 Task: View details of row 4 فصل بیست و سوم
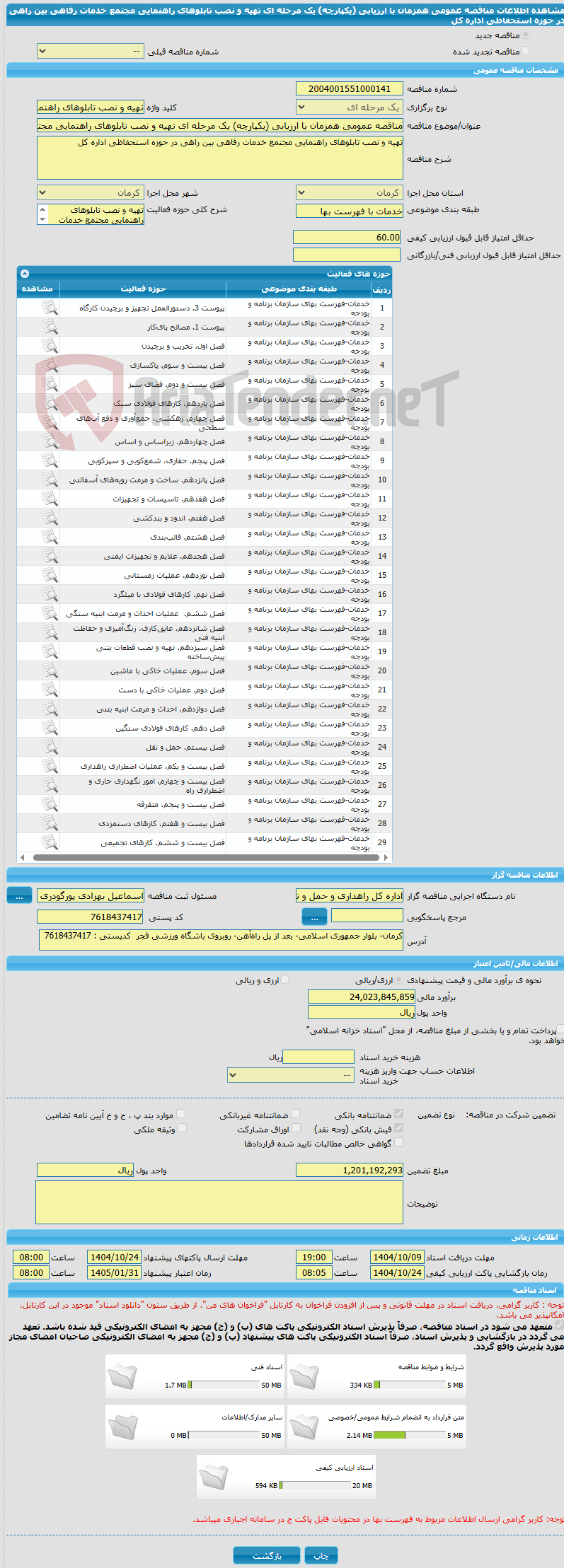[50, 365]
